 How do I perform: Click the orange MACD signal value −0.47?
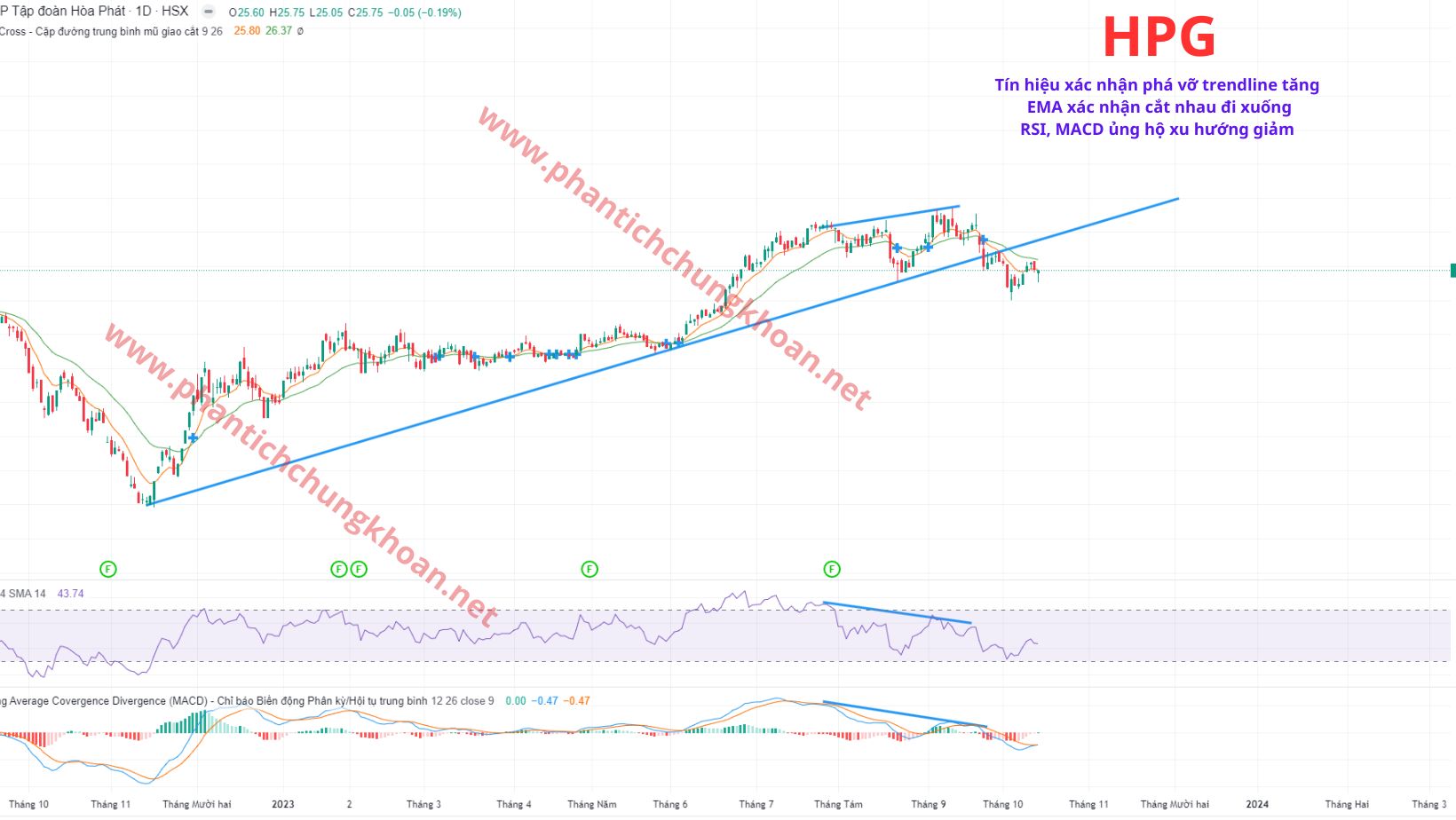(577, 701)
